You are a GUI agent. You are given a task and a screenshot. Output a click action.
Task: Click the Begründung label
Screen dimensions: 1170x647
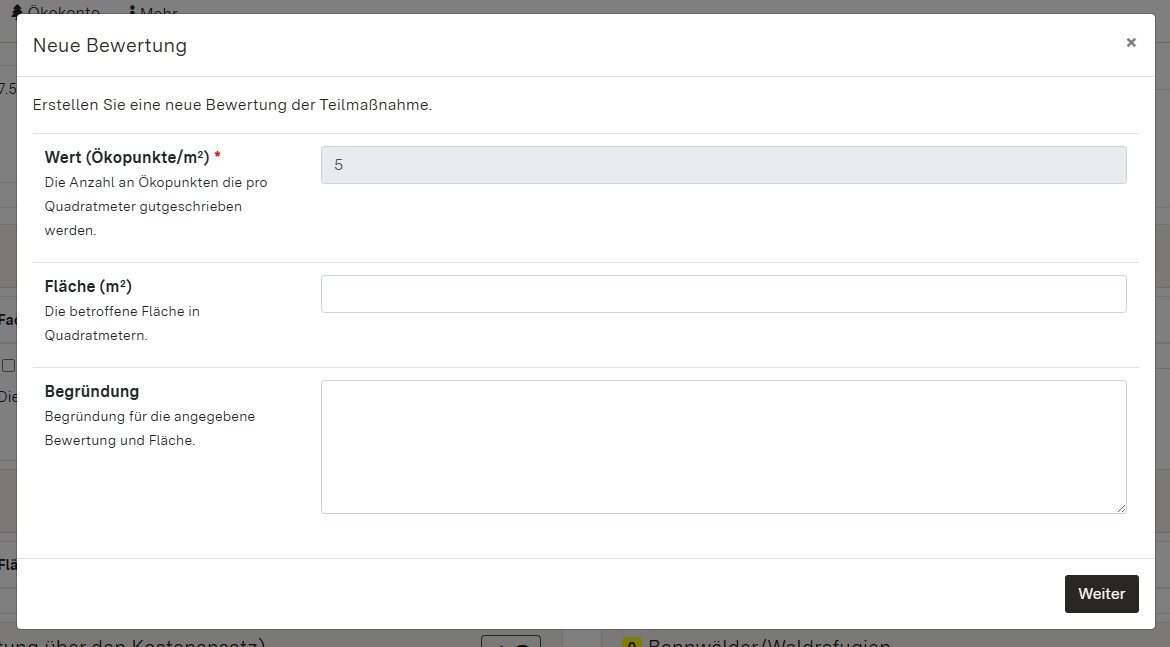pos(92,391)
